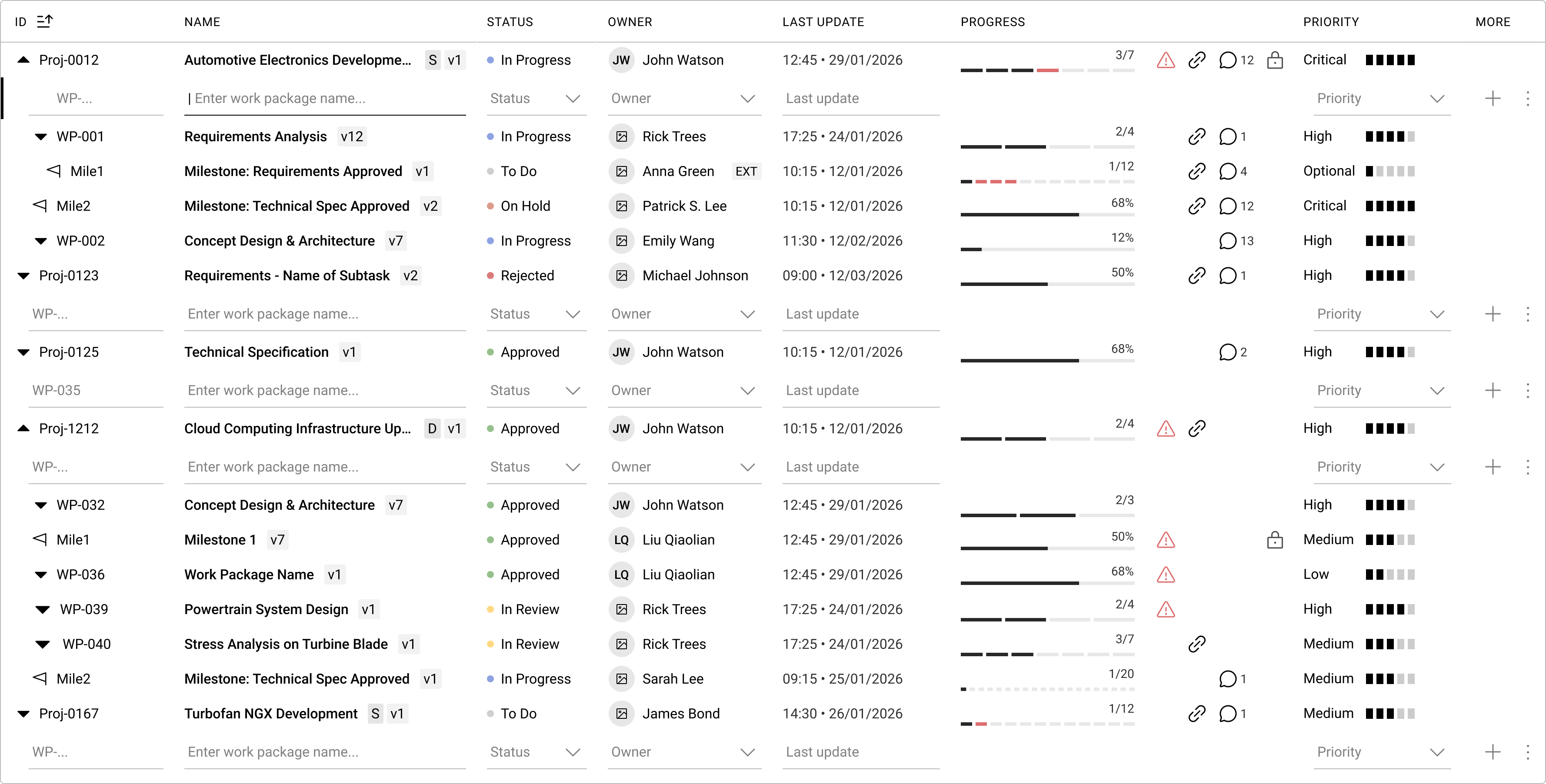Click the progress bar of Technical Specification
The height and width of the screenshot is (784, 1546).
(x=1047, y=361)
